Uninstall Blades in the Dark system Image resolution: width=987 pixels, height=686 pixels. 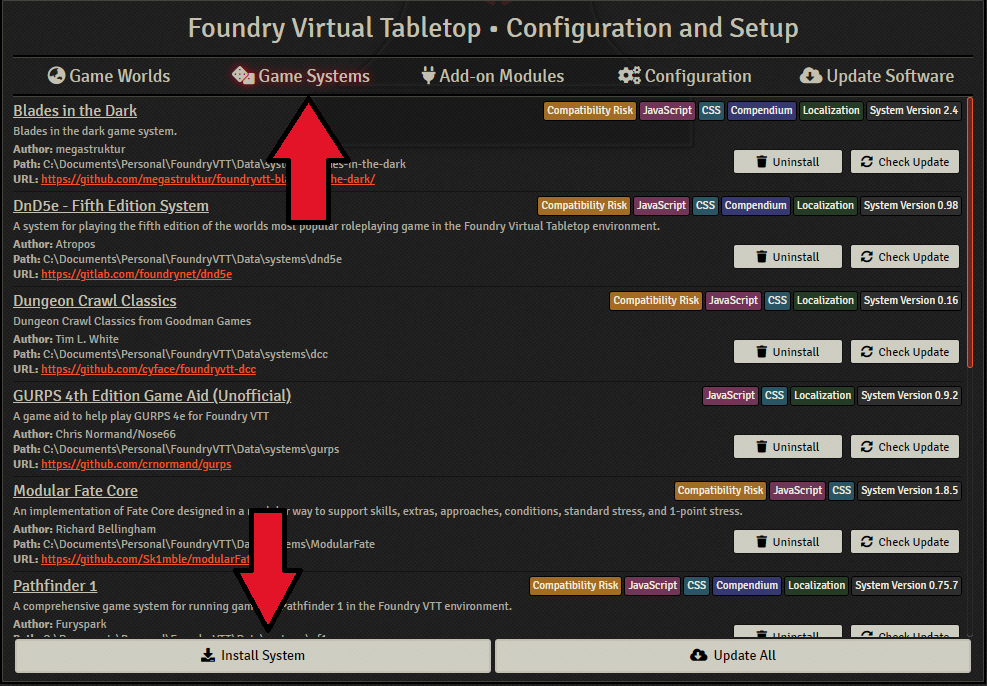coord(787,162)
